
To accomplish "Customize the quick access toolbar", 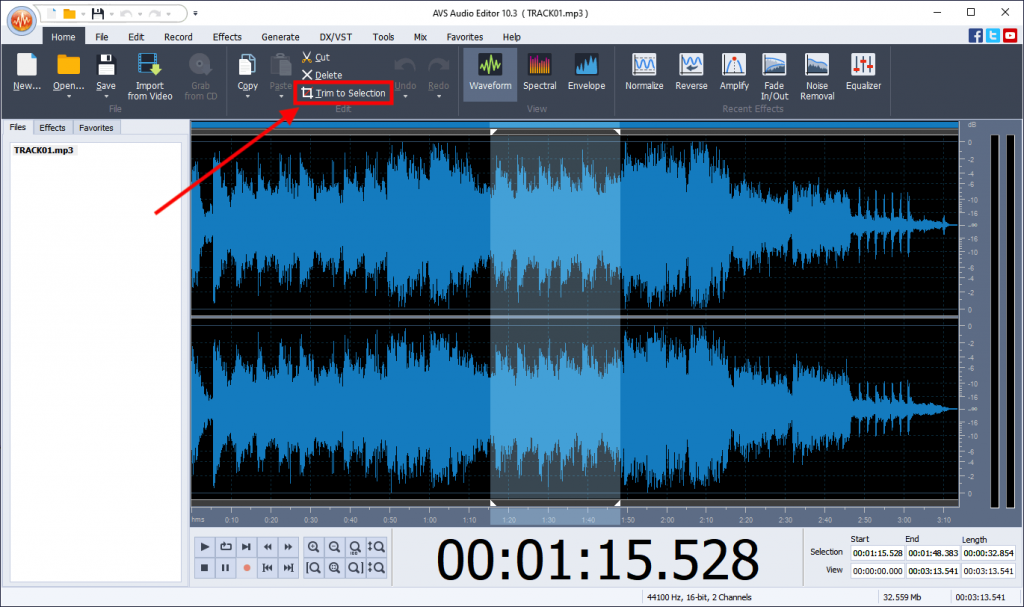I will (195, 13).
